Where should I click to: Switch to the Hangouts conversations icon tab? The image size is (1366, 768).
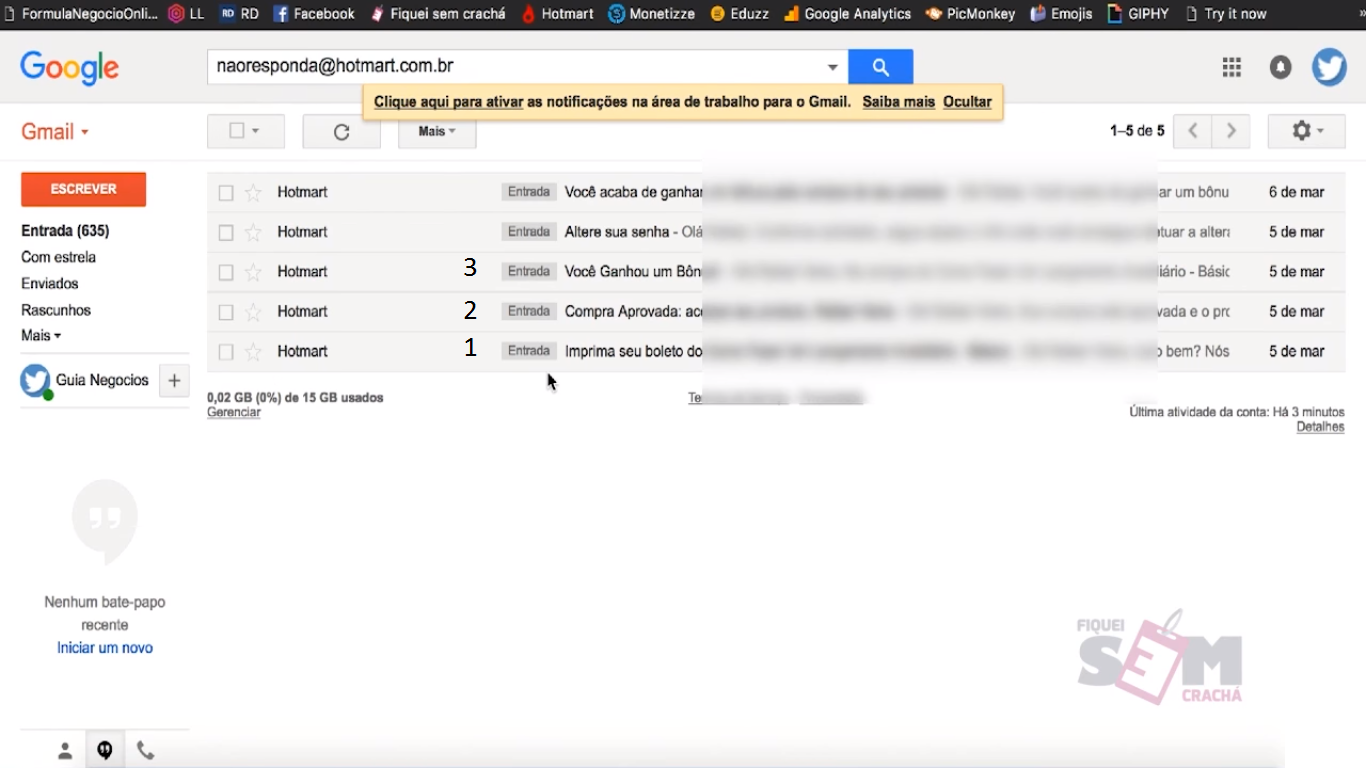click(105, 751)
